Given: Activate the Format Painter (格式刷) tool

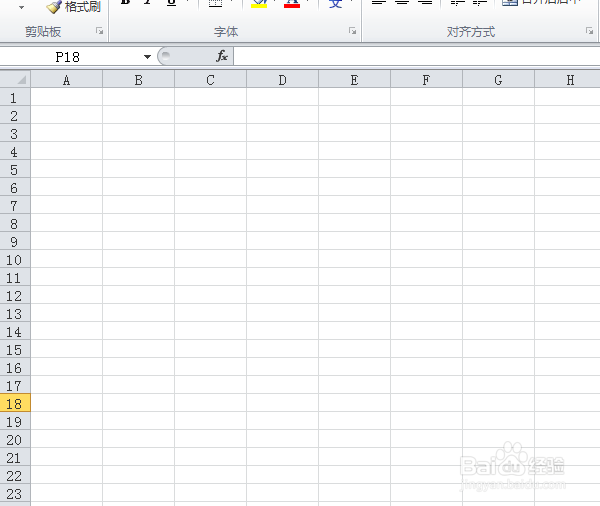Looking at the screenshot, I should pyautogui.click(x=73, y=7).
